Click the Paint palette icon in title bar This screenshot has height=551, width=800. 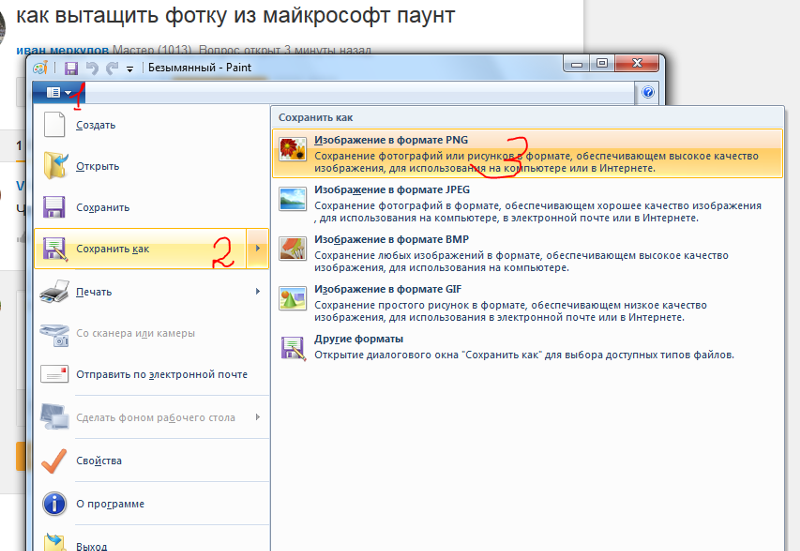pyautogui.click(x=40, y=67)
